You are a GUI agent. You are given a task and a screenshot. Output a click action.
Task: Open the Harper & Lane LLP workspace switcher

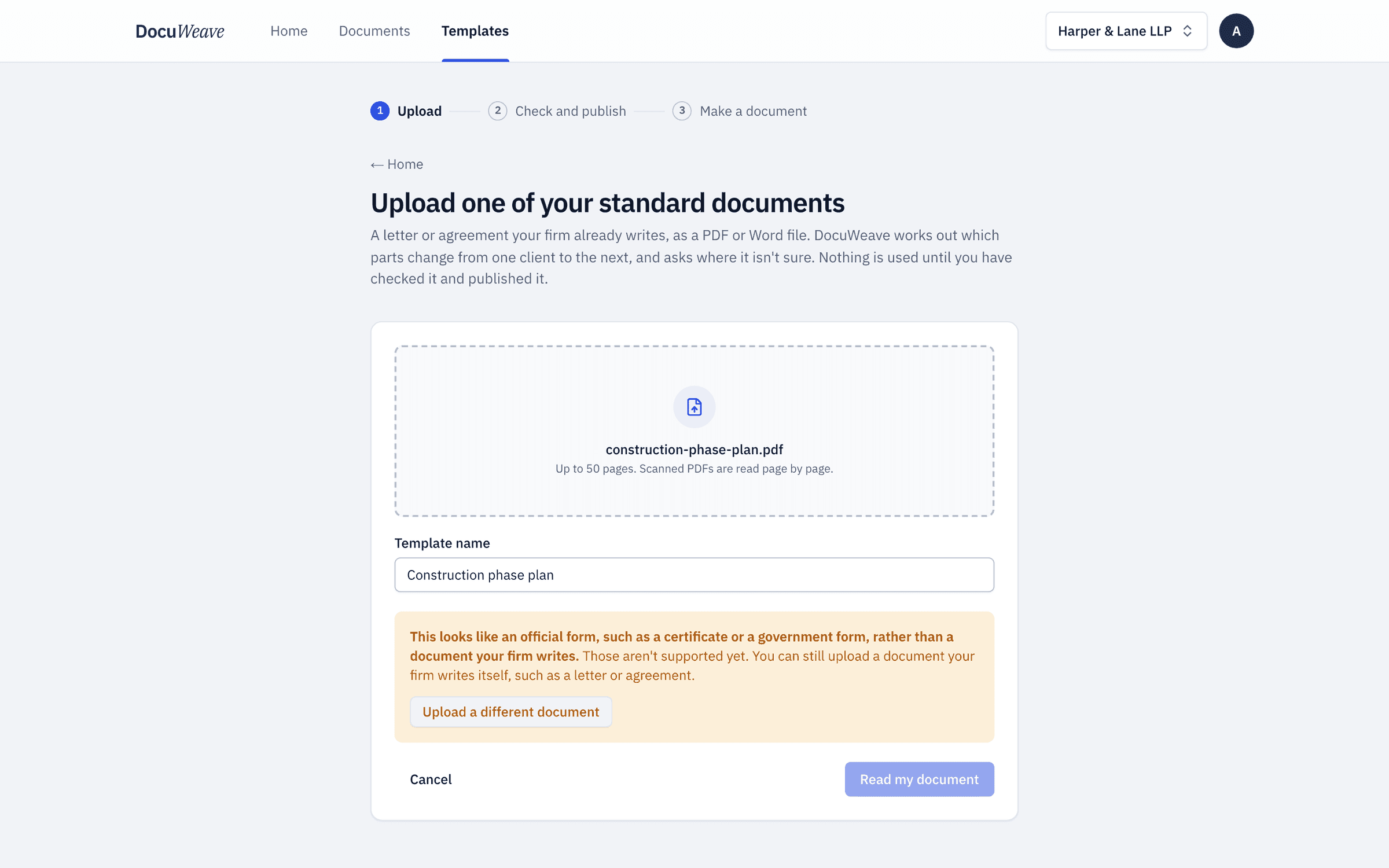point(1126,31)
